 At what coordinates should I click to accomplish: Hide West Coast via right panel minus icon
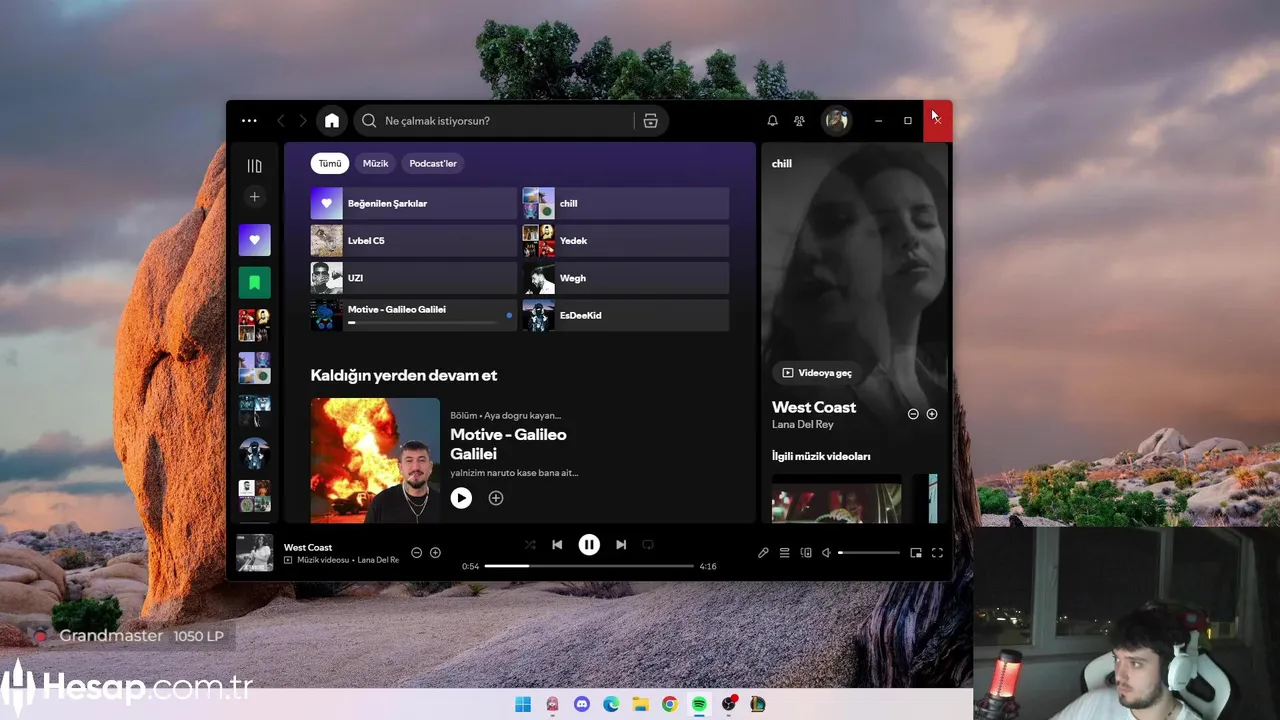(913, 414)
